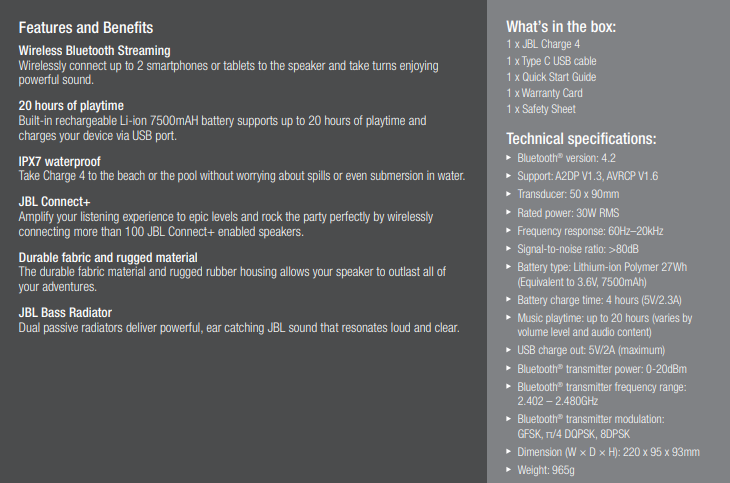Select the 'Wireless Bluetooth Streaming' heading

coord(95,50)
